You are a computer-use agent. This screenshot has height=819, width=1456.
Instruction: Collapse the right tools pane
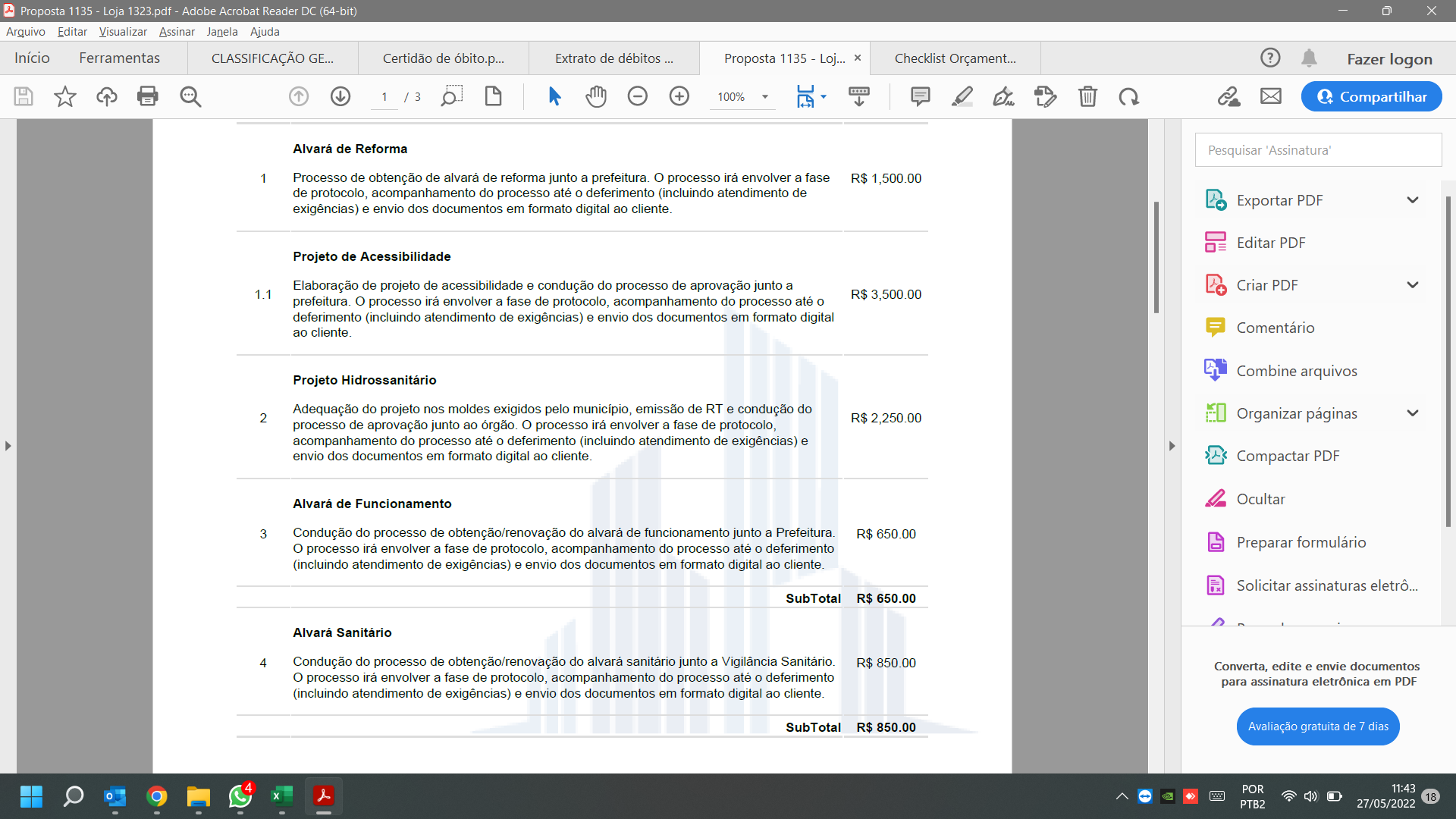click(x=1172, y=446)
